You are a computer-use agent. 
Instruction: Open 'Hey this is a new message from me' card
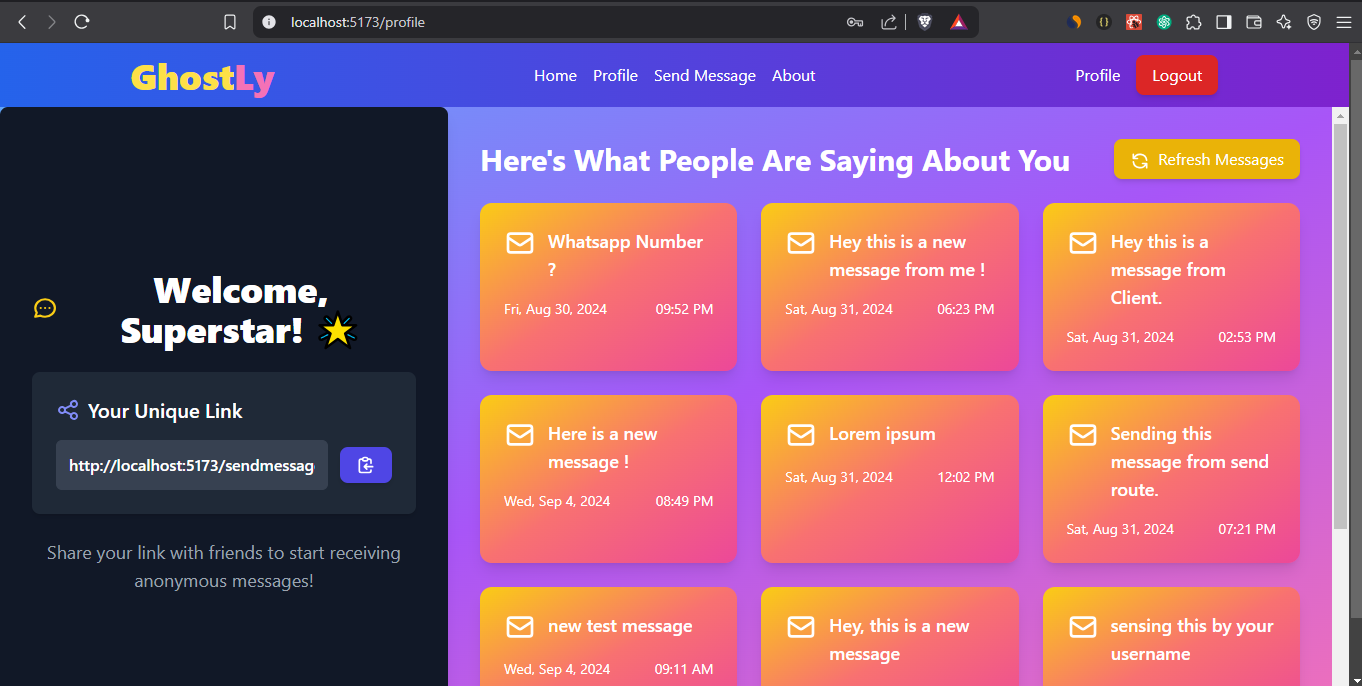pos(890,287)
